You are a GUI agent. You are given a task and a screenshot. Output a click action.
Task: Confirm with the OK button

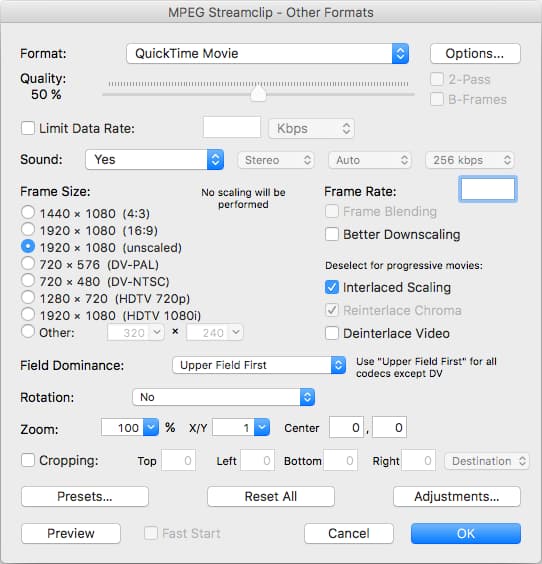[x=466, y=533]
